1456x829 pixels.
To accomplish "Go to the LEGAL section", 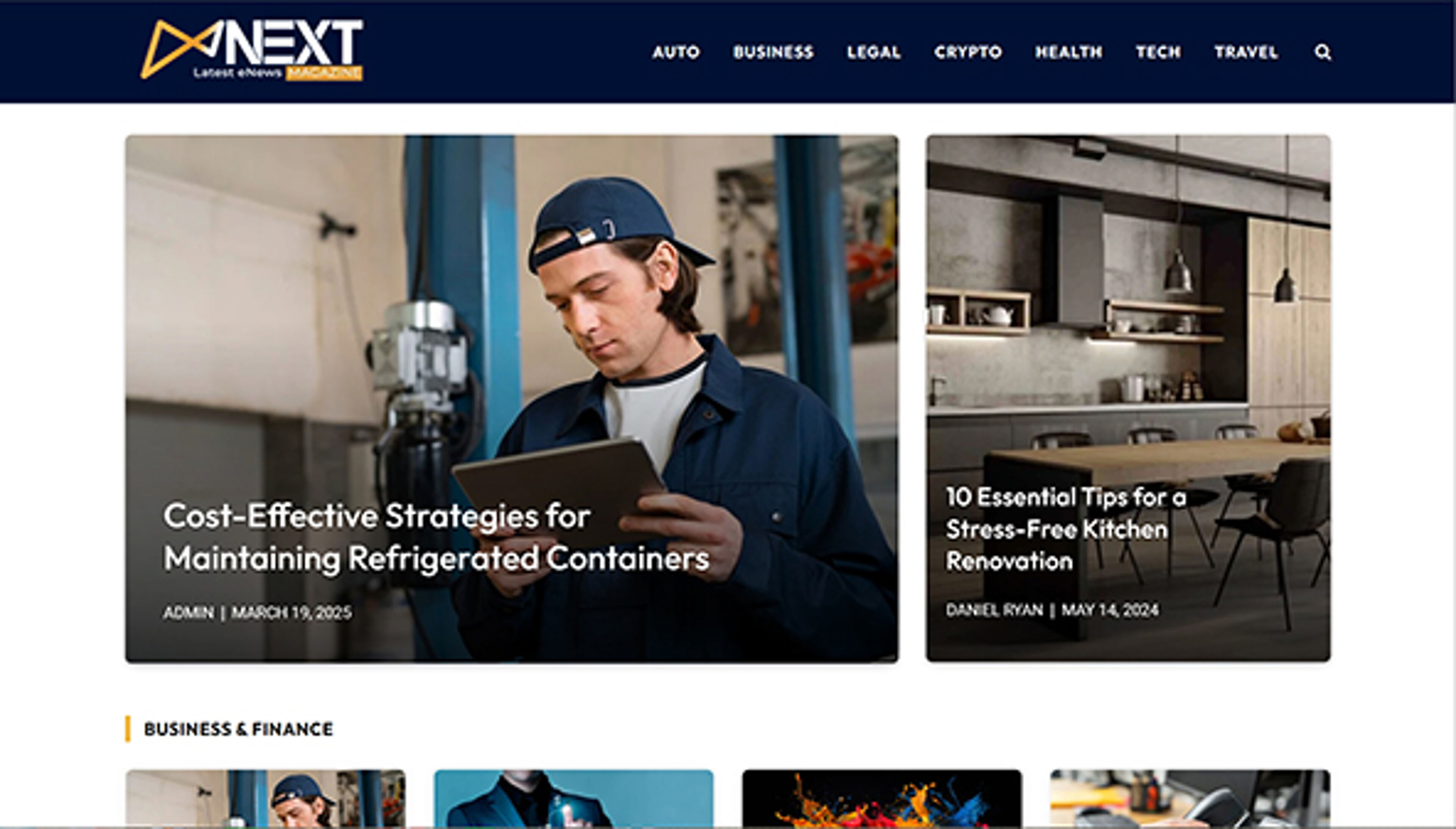I will click(874, 52).
